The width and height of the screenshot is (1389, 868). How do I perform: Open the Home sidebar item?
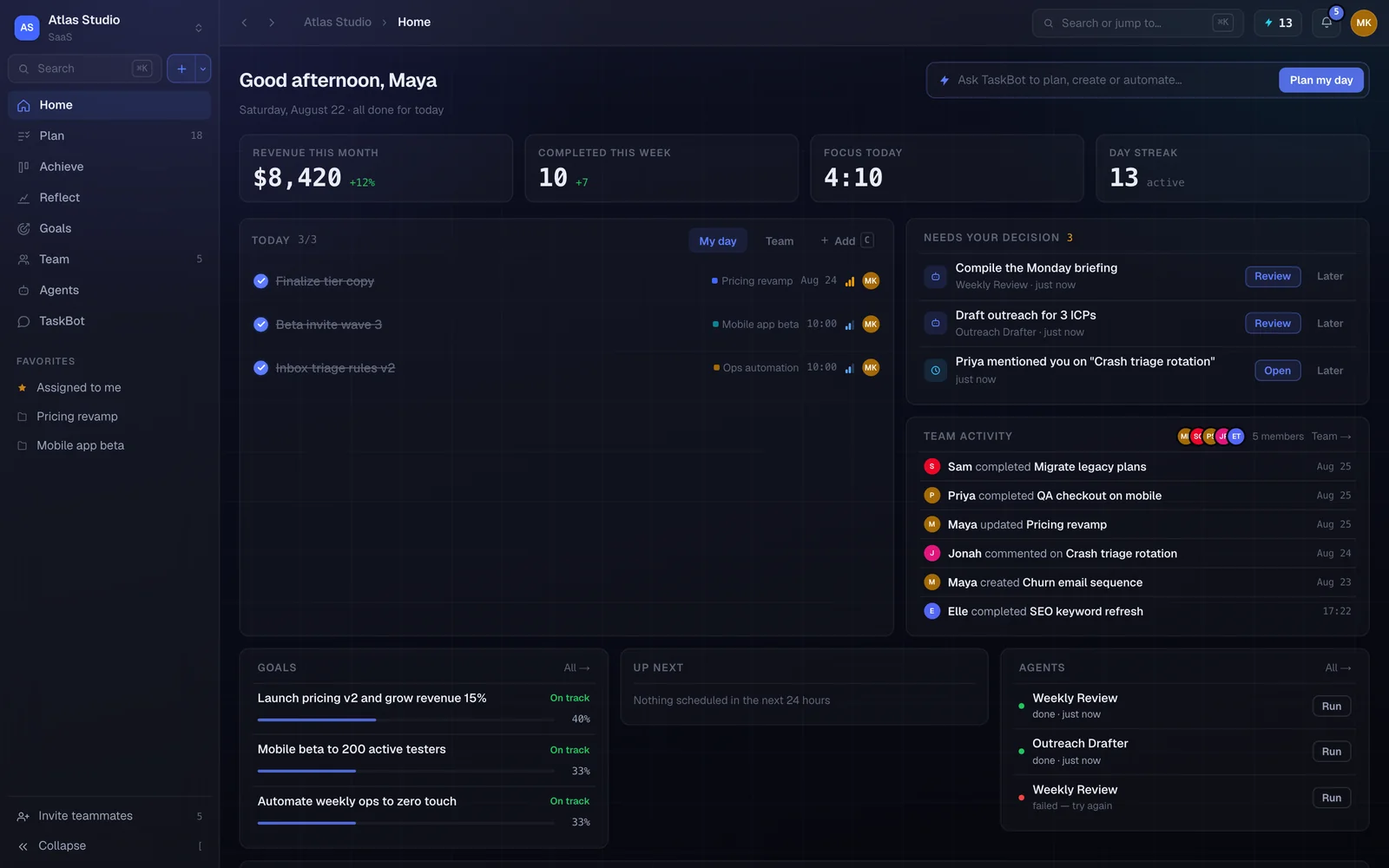coord(109,105)
